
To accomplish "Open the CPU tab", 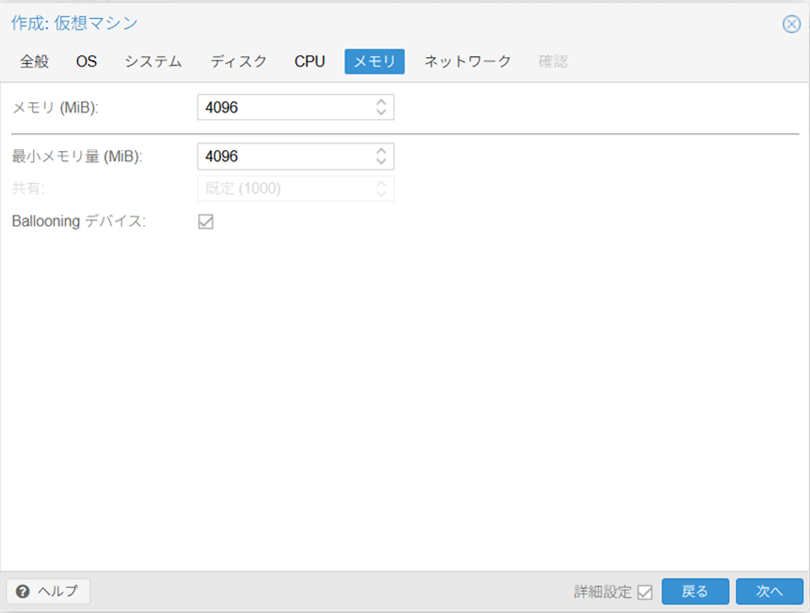I will (x=309, y=61).
